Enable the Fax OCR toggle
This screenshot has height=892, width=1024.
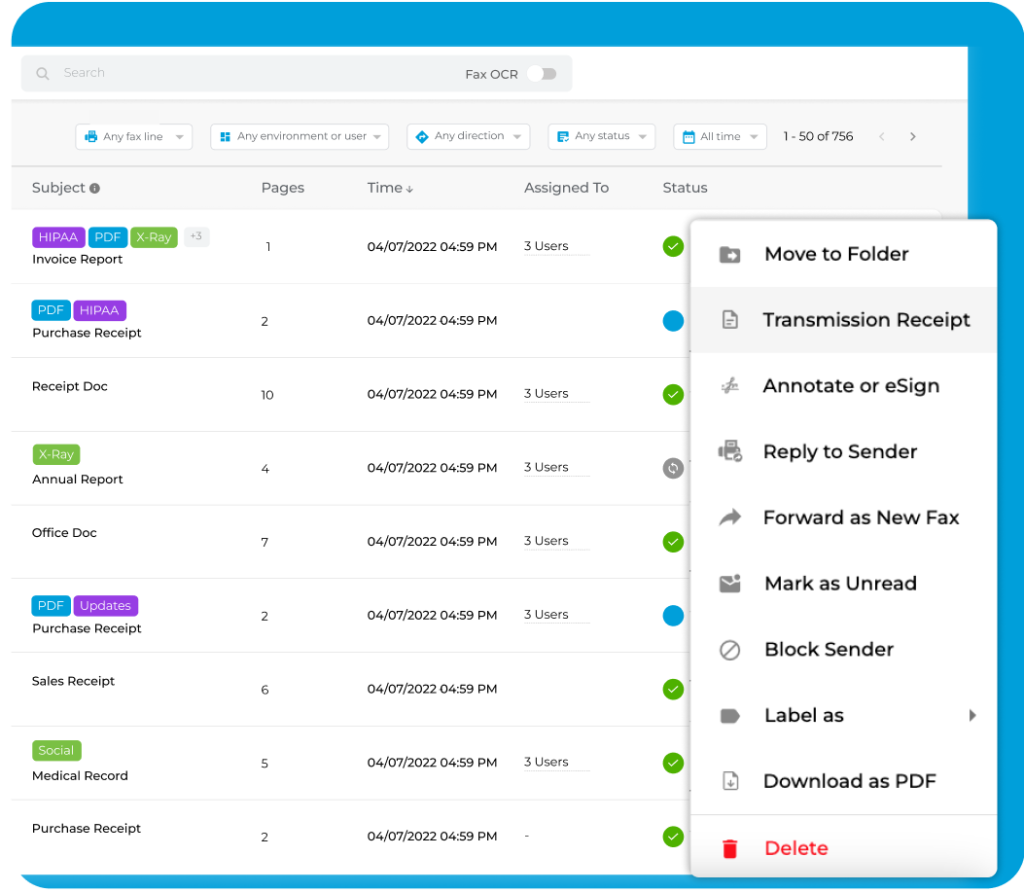(541, 73)
